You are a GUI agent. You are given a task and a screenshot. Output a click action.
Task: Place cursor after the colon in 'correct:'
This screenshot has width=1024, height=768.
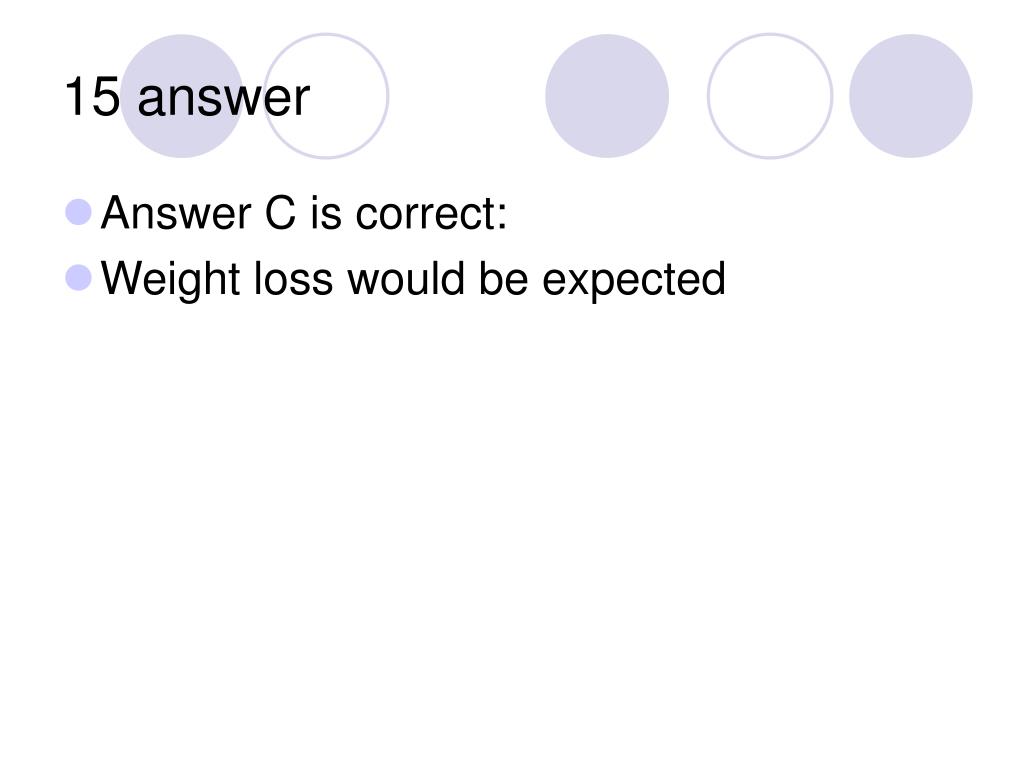click(x=509, y=215)
